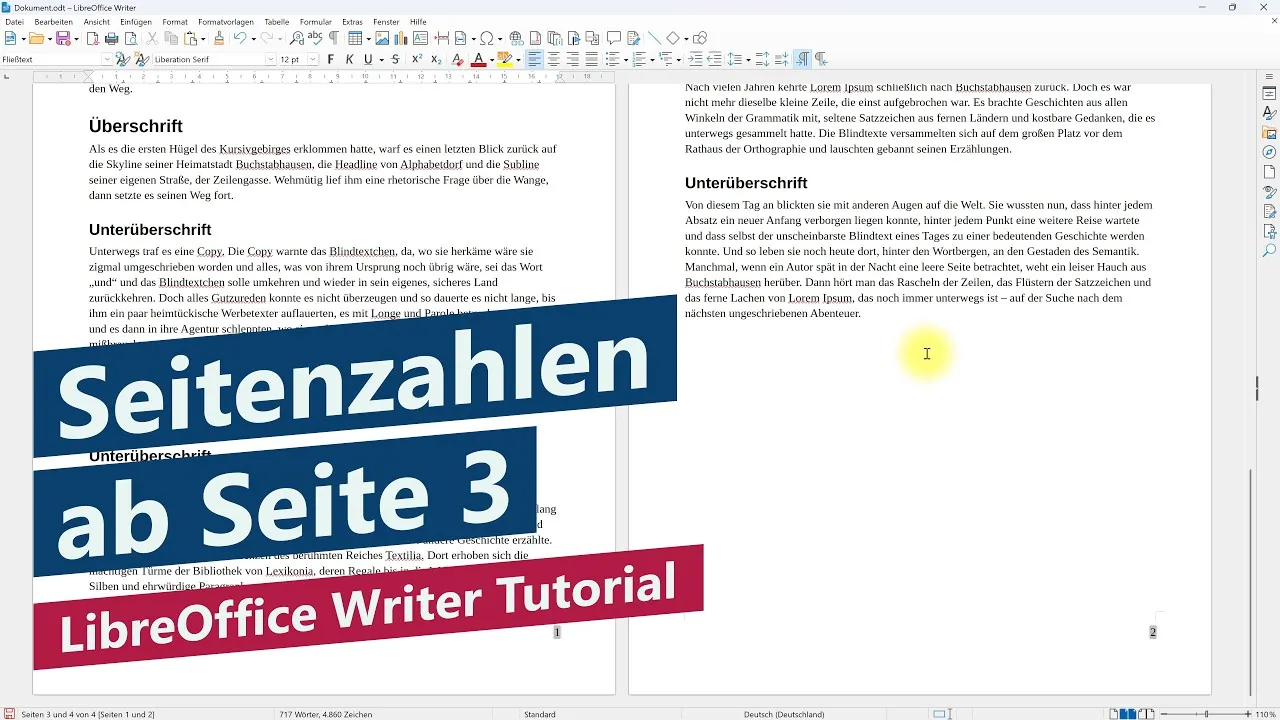Viewport: 1280px width, 720px height.
Task: Select the Insert line tool
Action: 654,38
